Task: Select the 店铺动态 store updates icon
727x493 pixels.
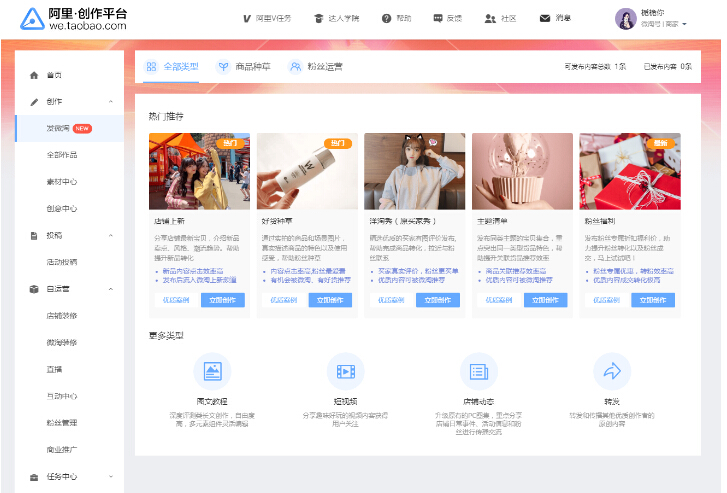Action: [x=478, y=371]
